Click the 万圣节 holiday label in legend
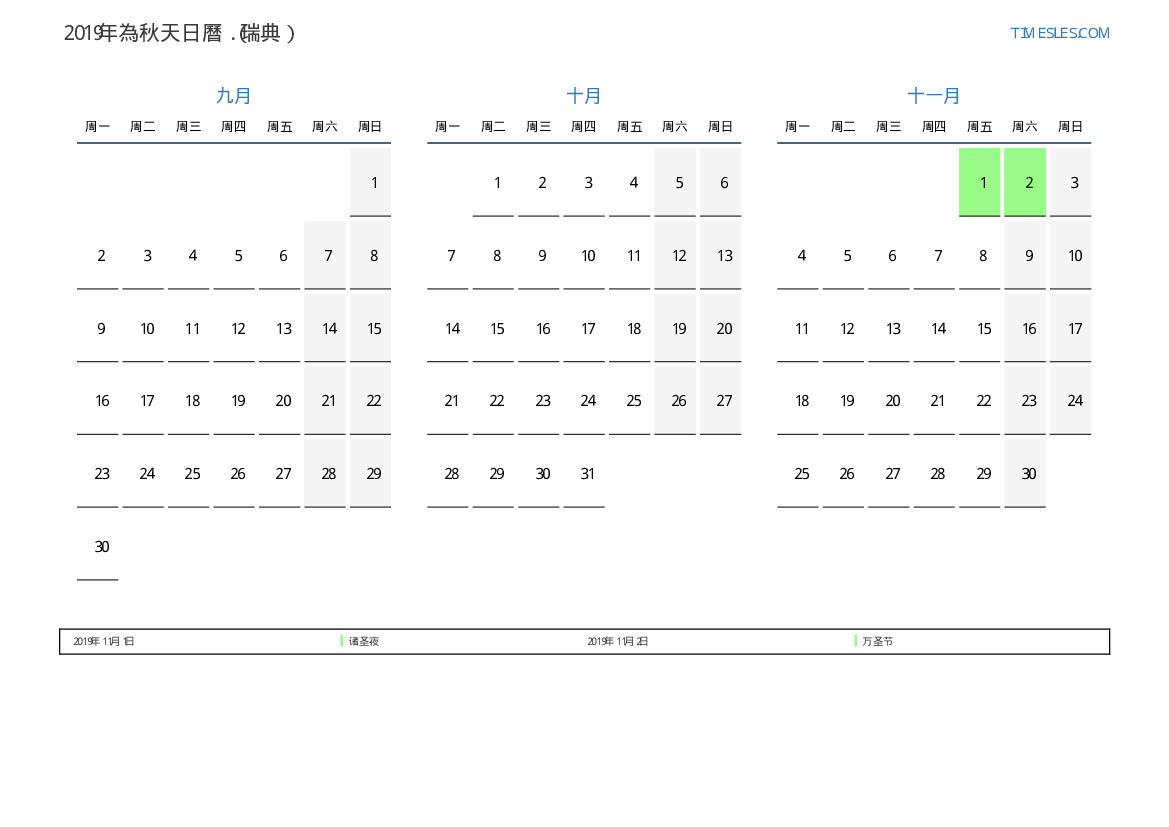1169x827 pixels. (877, 641)
